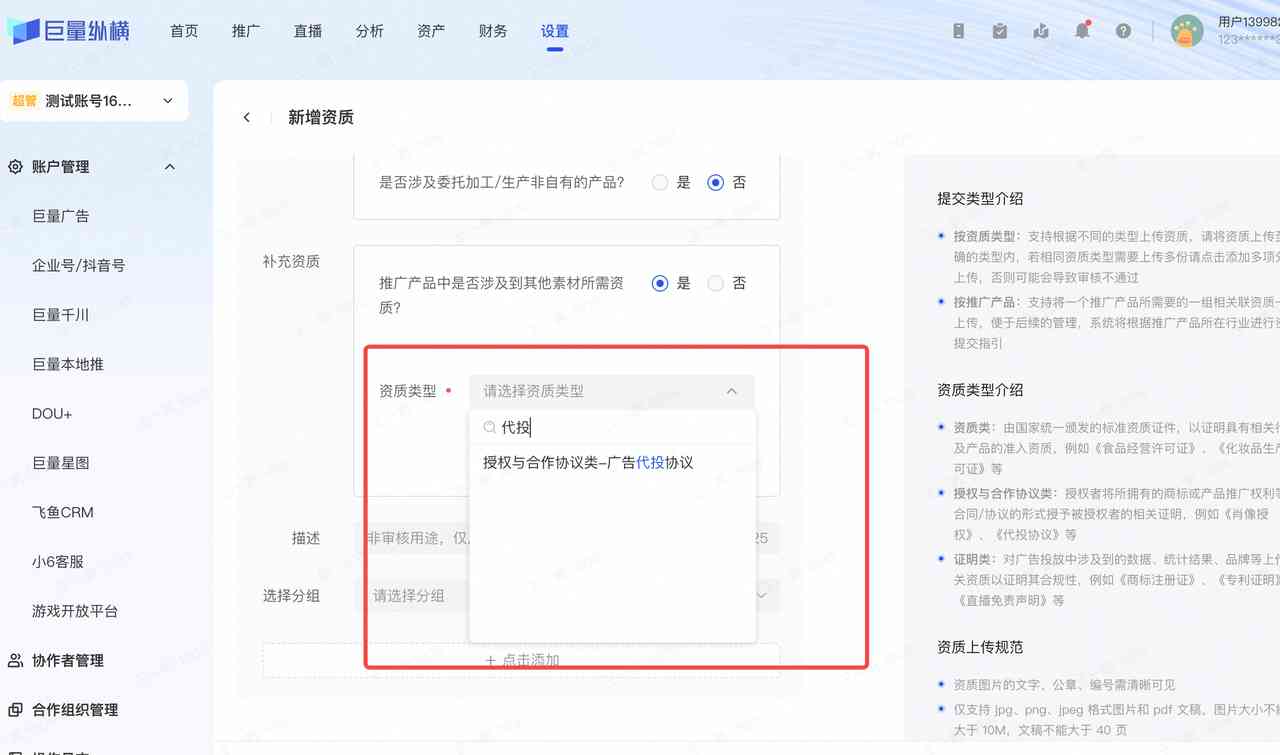Click the 代投 search input field
Screen dimensions: 1280x755
(x=620, y=428)
